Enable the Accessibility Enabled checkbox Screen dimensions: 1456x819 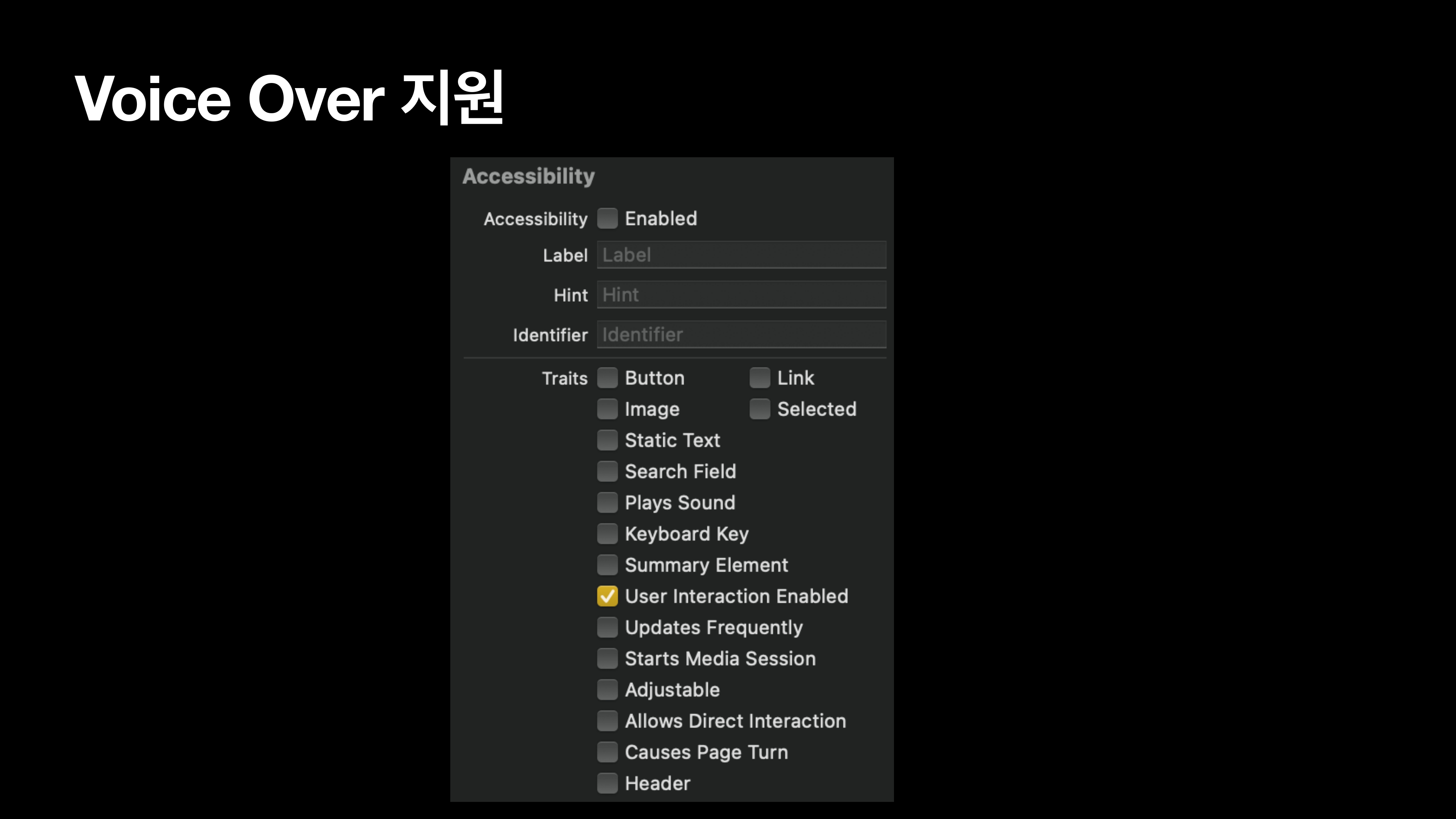point(607,218)
